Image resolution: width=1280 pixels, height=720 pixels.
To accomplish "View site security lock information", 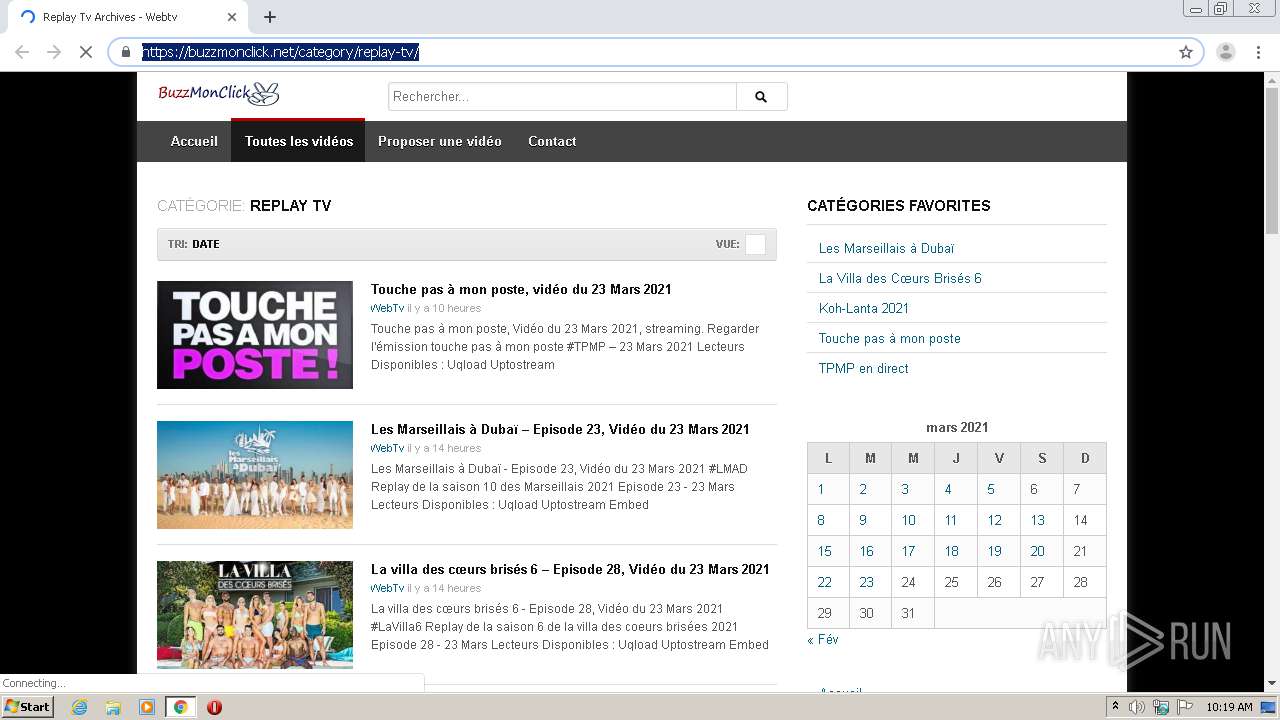I will (126, 52).
